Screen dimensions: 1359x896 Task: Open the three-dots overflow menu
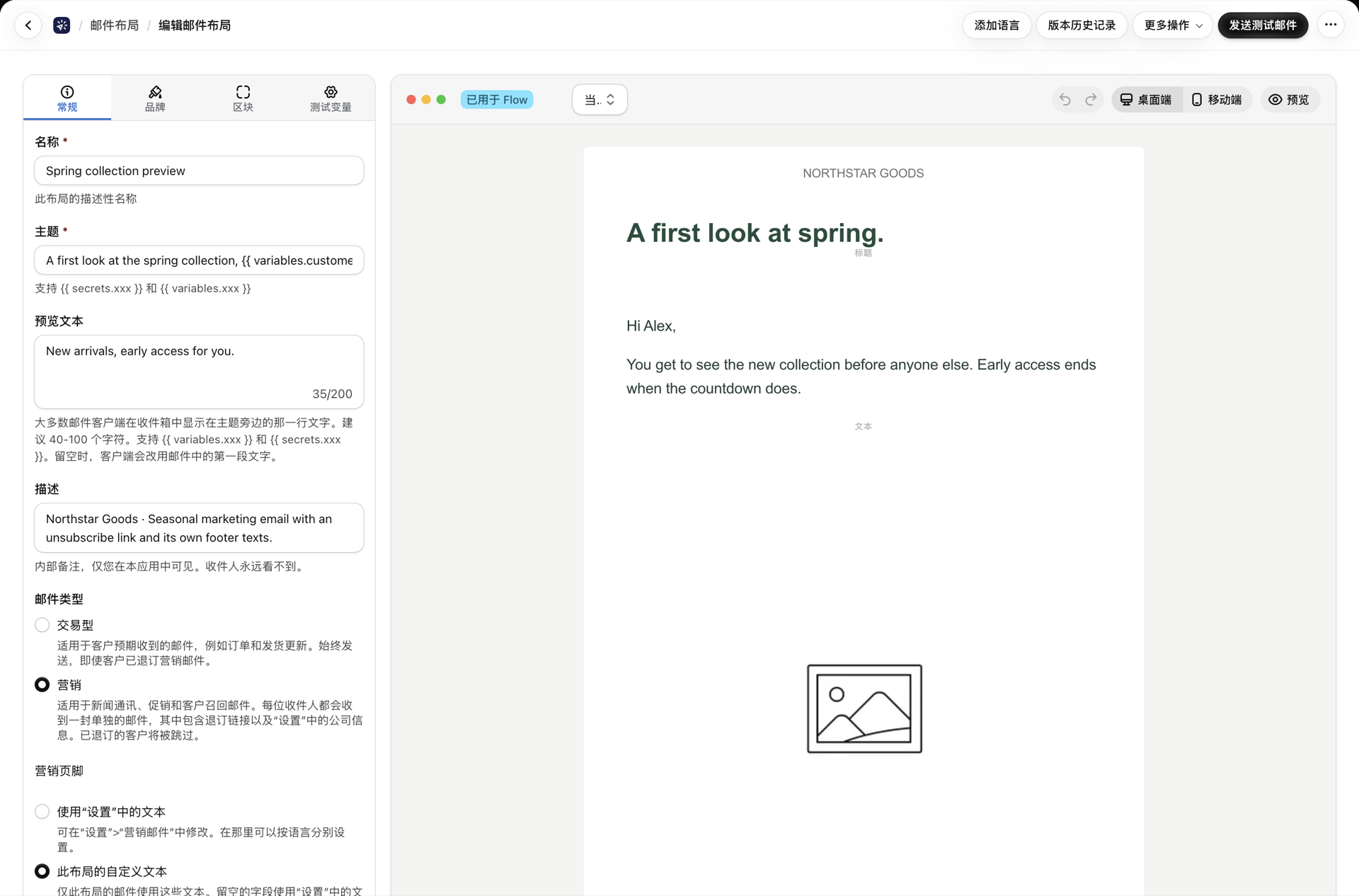[1331, 25]
